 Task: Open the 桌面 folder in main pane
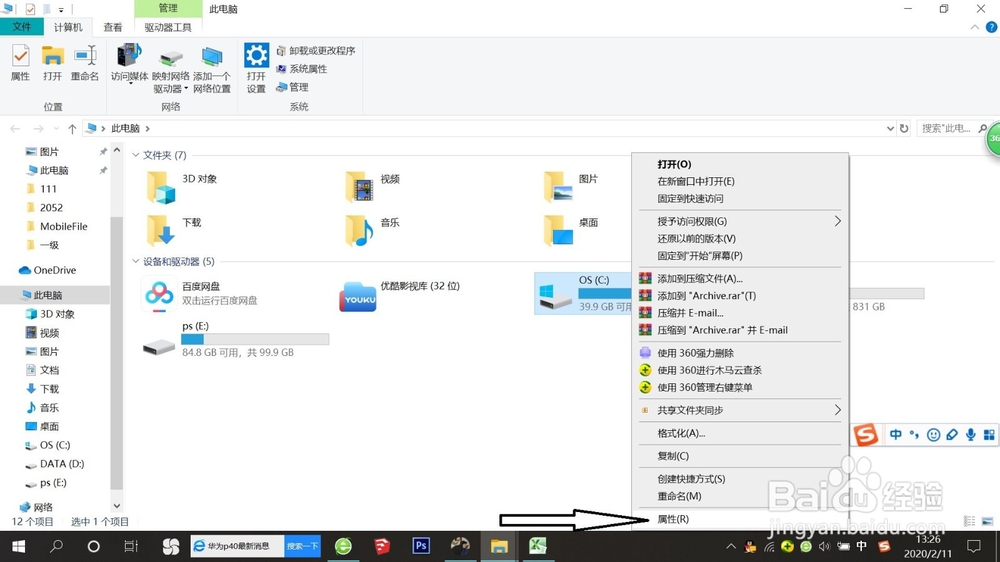click(x=558, y=230)
